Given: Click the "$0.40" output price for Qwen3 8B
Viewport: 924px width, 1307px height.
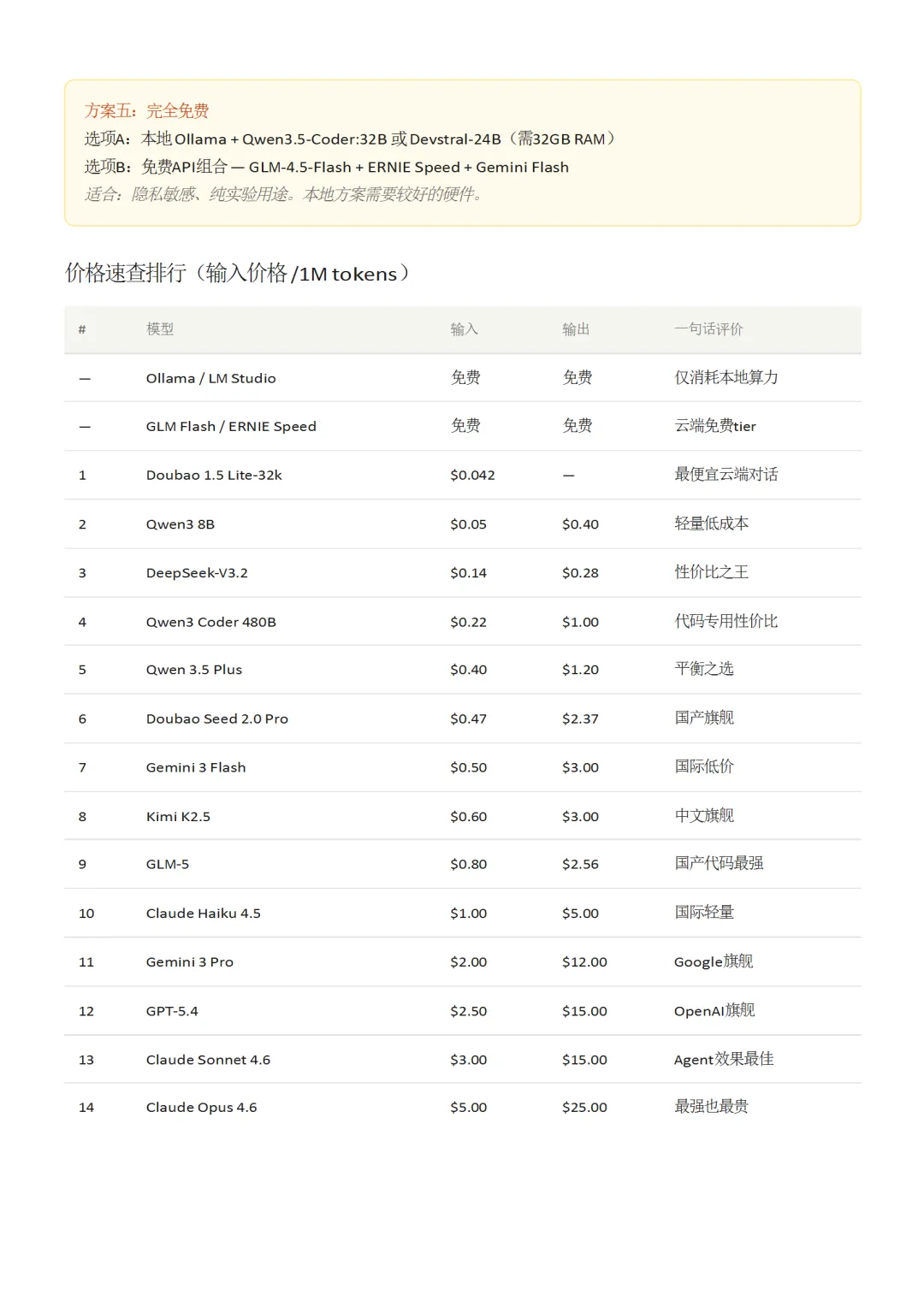Looking at the screenshot, I should [x=580, y=524].
